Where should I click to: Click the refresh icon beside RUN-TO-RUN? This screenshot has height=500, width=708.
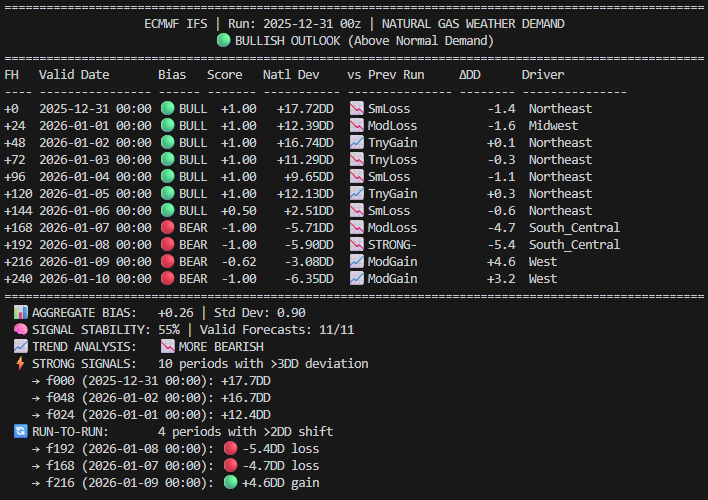pos(21,431)
